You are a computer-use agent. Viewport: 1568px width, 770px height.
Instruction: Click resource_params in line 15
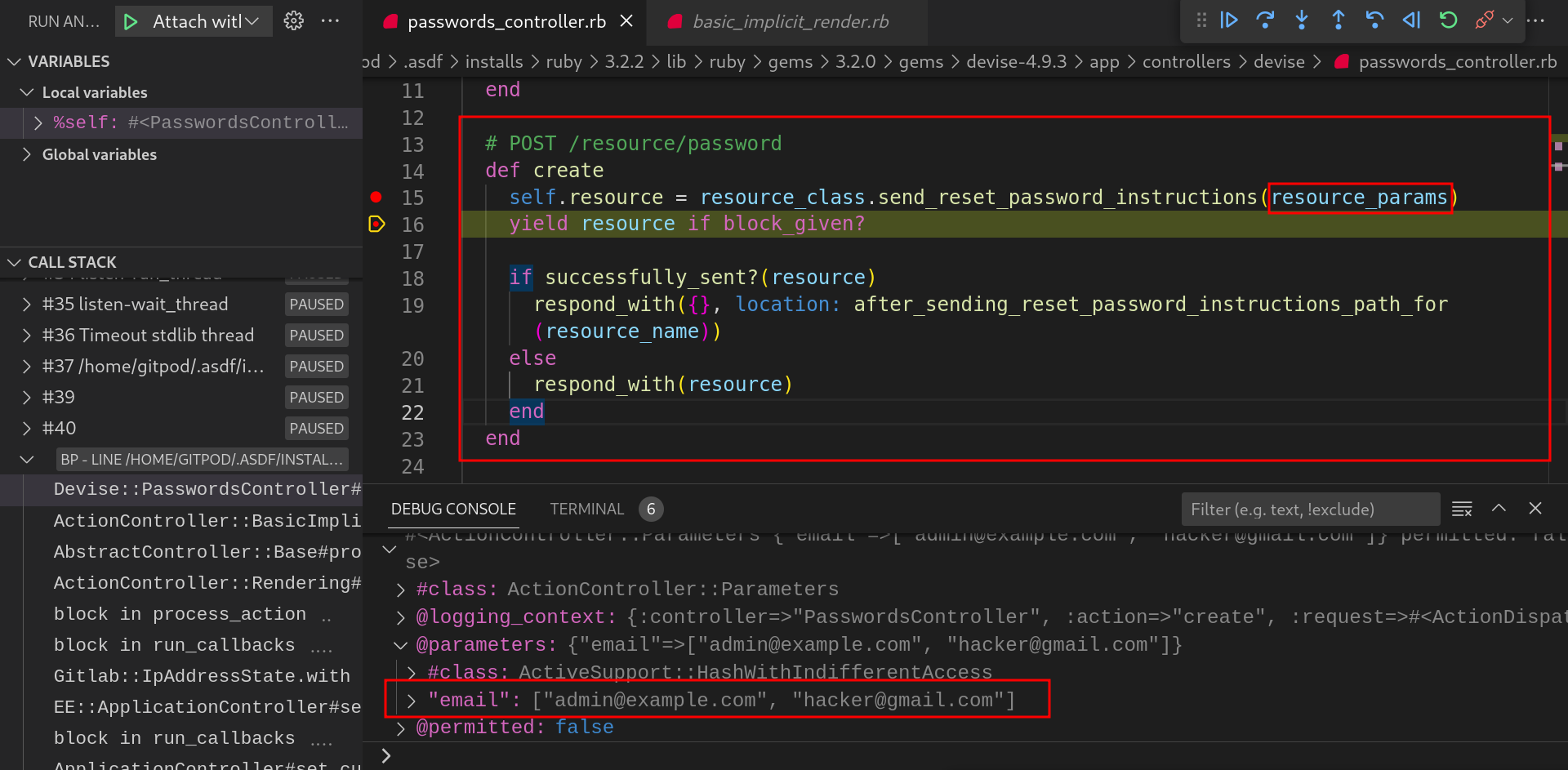[1359, 198]
